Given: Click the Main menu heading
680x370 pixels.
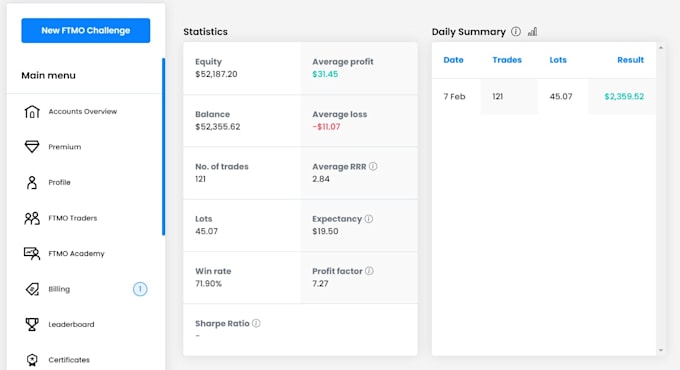Looking at the screenshot, I should click(x=48, y=75).
